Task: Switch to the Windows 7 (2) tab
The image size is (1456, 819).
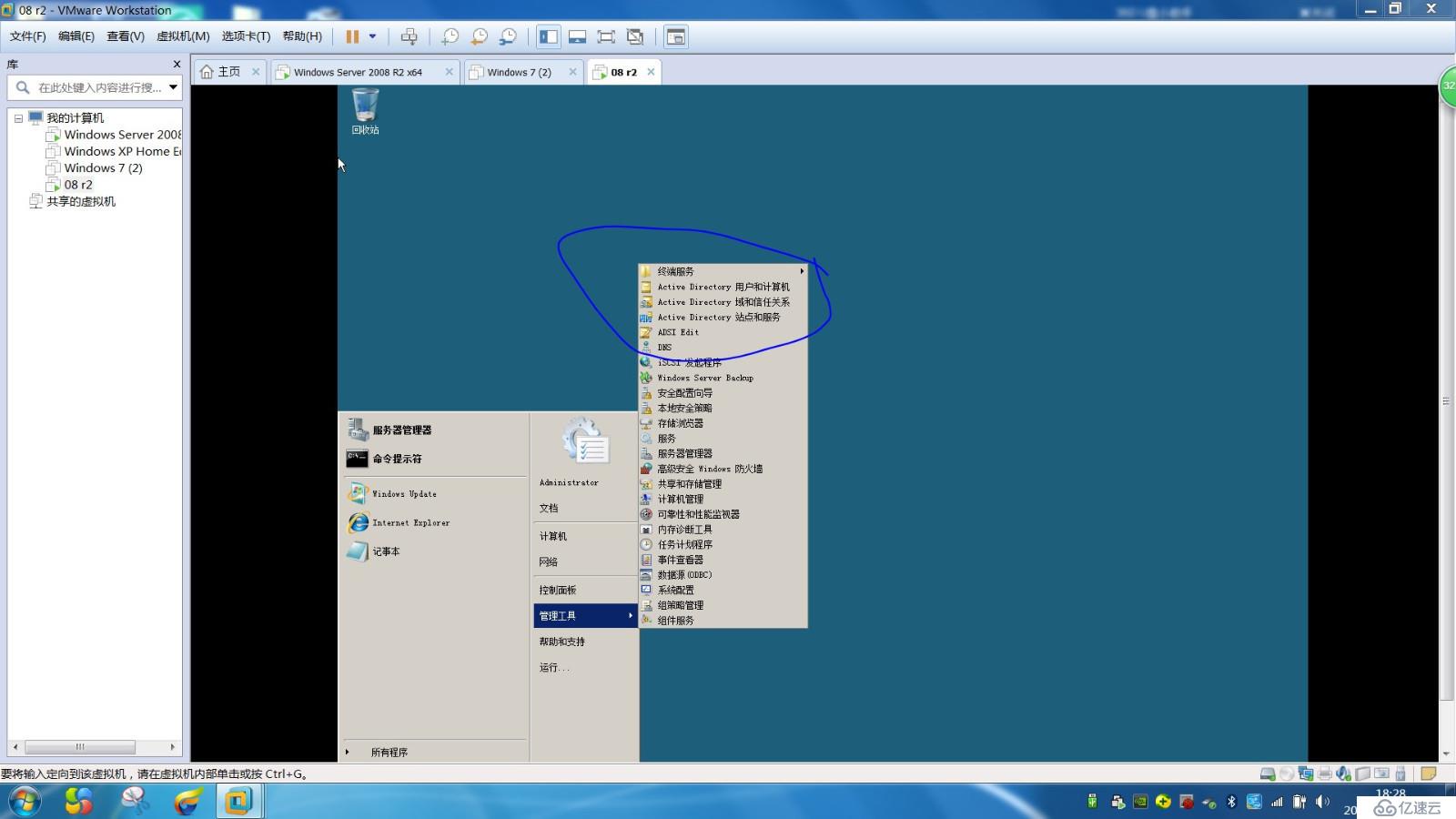Action: tap(521, 72)
